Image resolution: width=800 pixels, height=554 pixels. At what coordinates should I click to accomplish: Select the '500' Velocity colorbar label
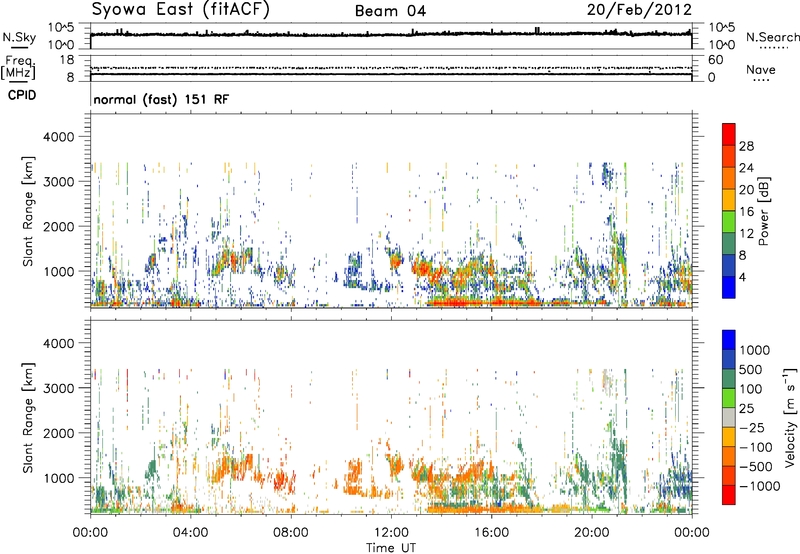pos(751,369)
